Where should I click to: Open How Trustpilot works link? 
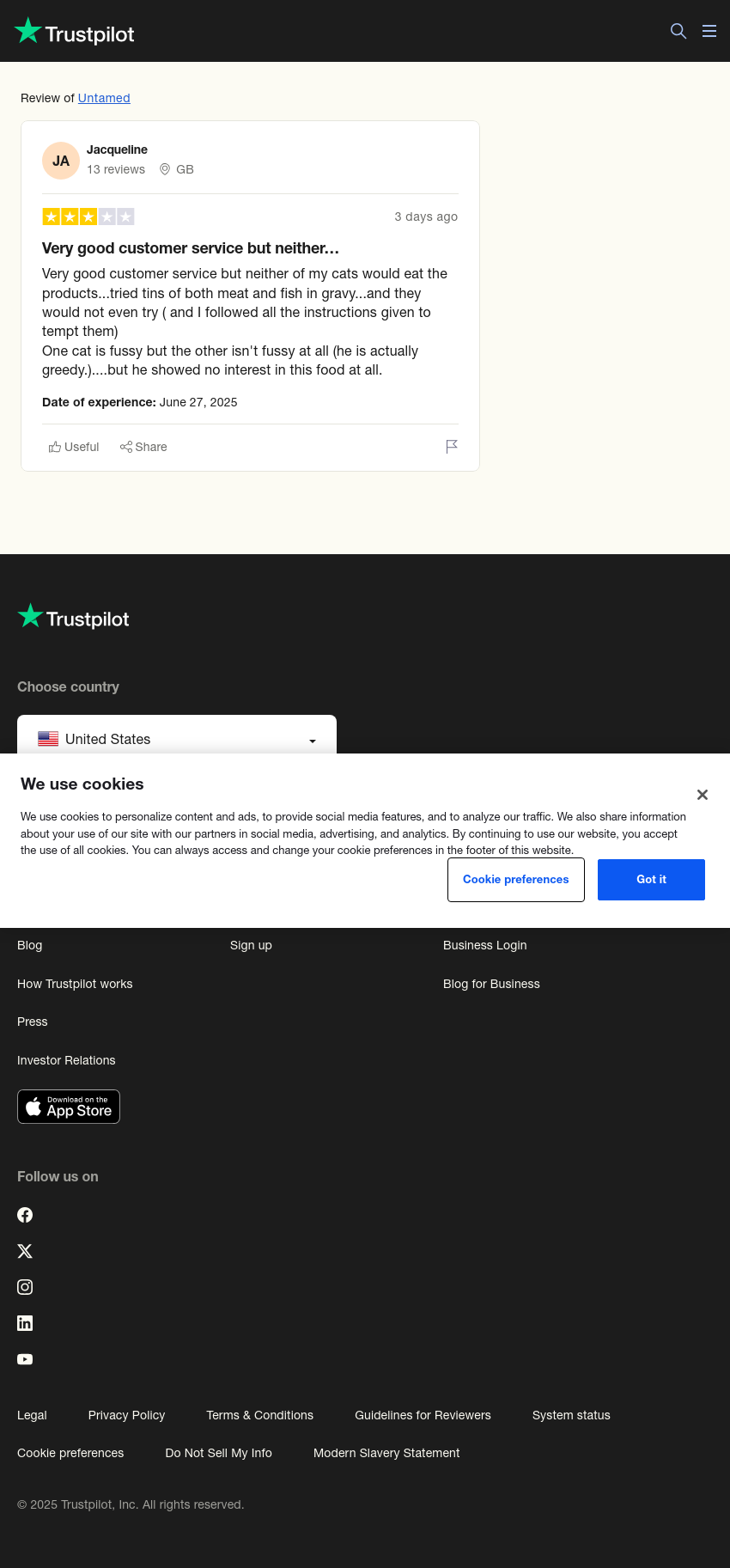[x=75, y=984]
